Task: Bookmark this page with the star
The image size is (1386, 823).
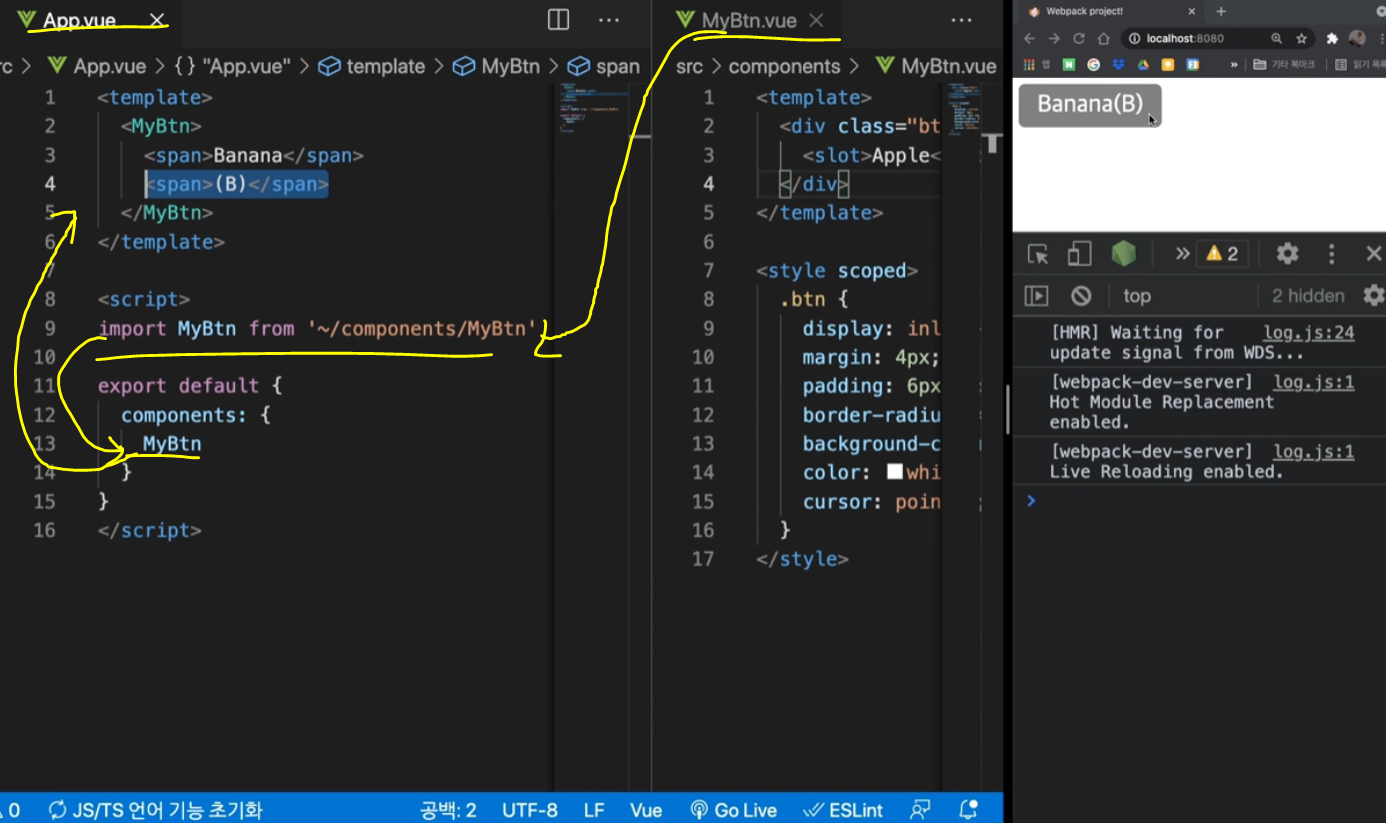Action: 1302,38
